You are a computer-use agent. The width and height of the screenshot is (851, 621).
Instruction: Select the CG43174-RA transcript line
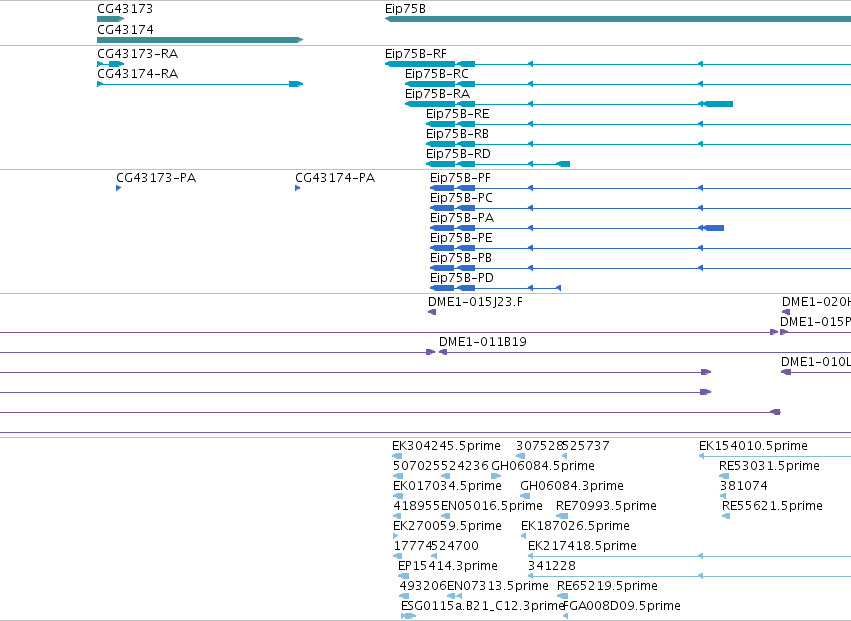200,84
